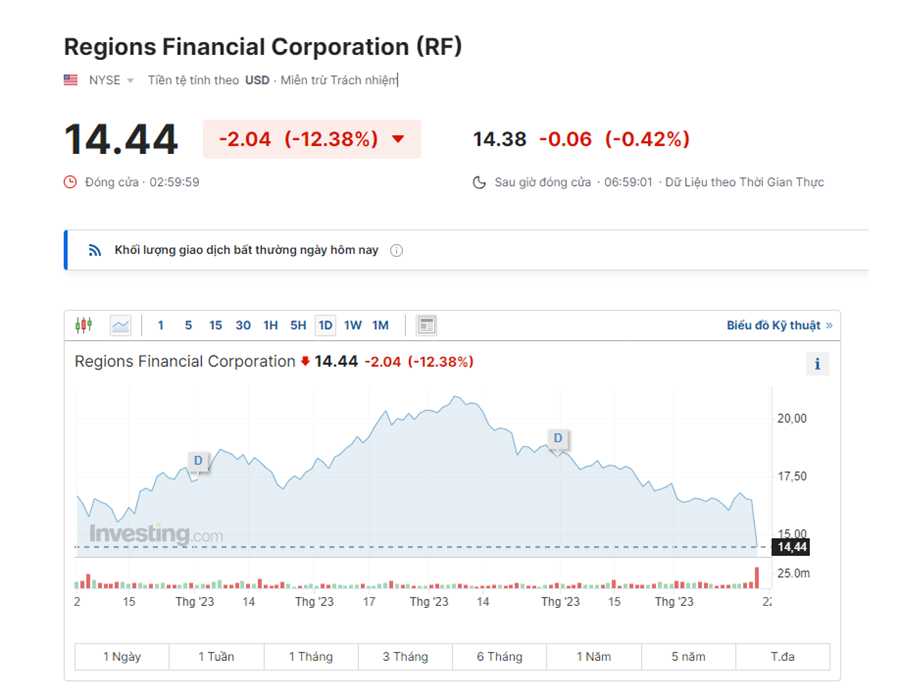Click the second dividend "D" marker on chart
This screenshot has width=900, height=700.
tap(558, 438)
